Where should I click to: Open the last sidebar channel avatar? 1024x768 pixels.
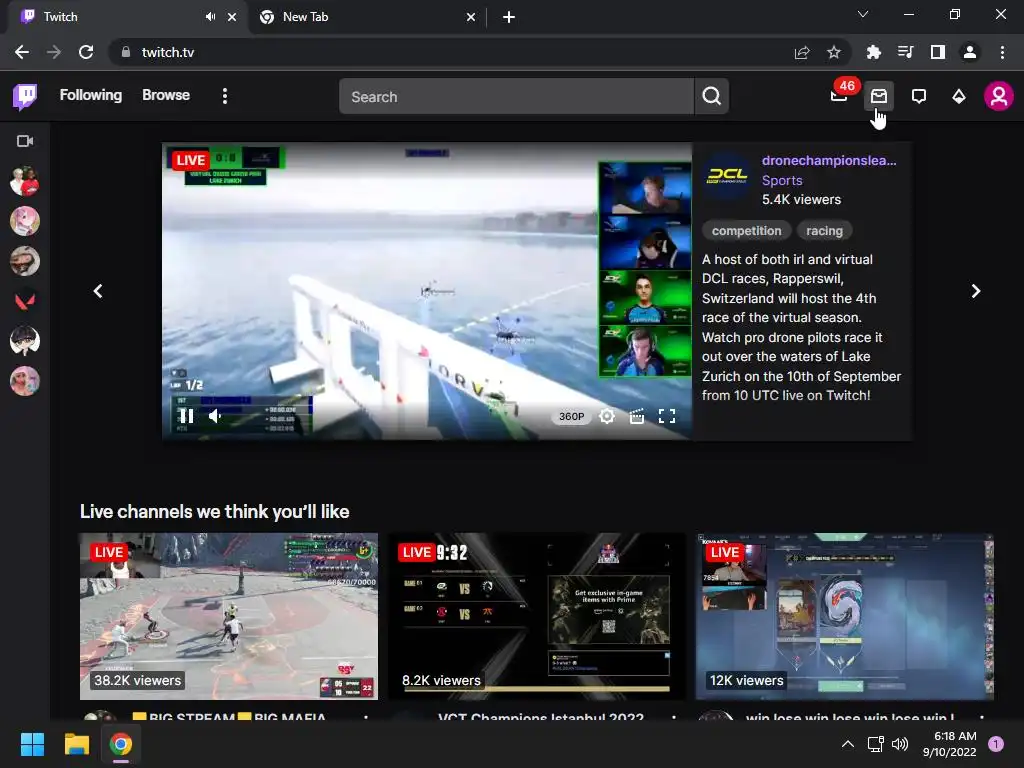click(x=25, y=381)
